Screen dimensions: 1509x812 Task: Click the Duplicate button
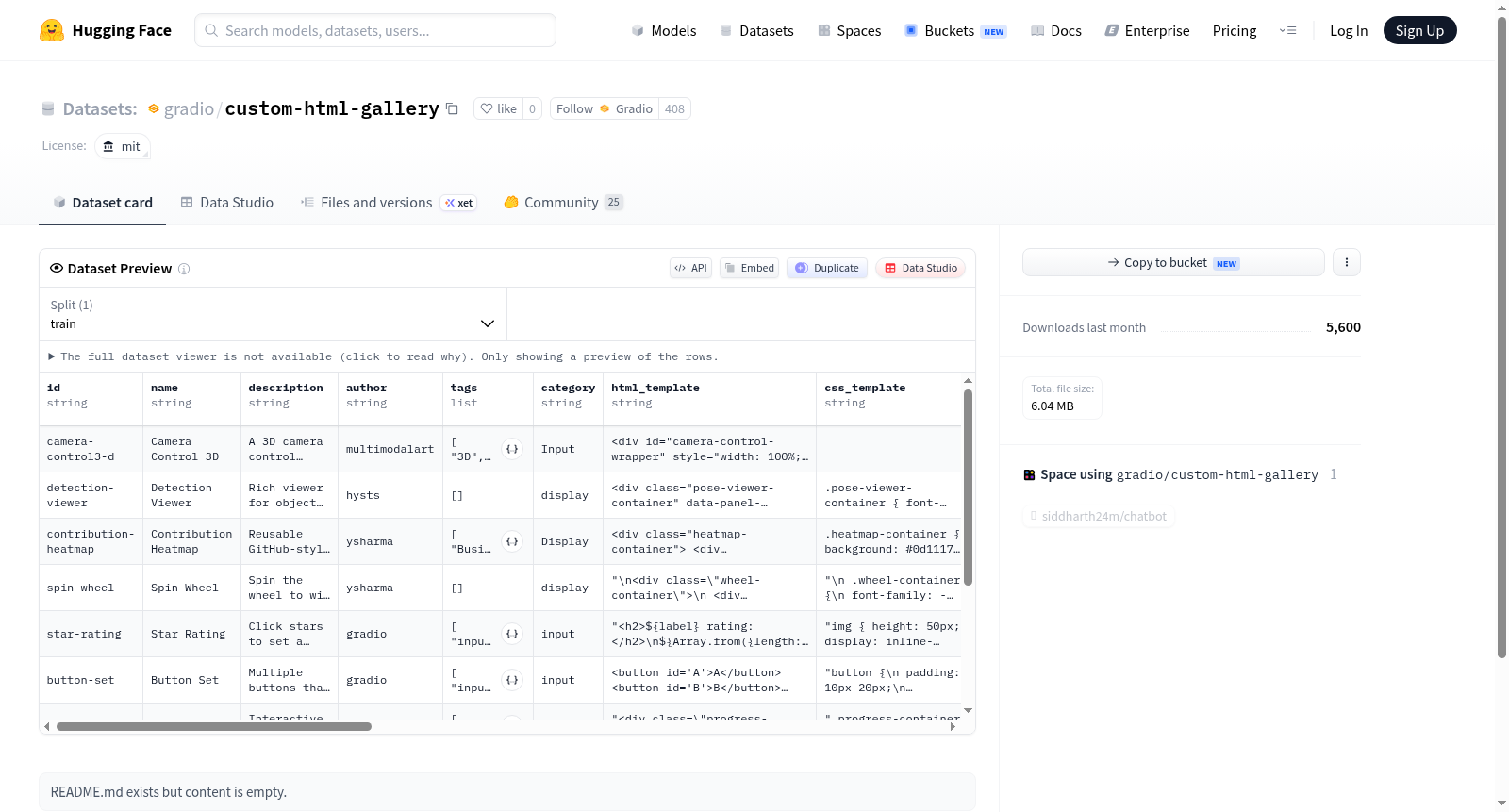pos(827,268)
